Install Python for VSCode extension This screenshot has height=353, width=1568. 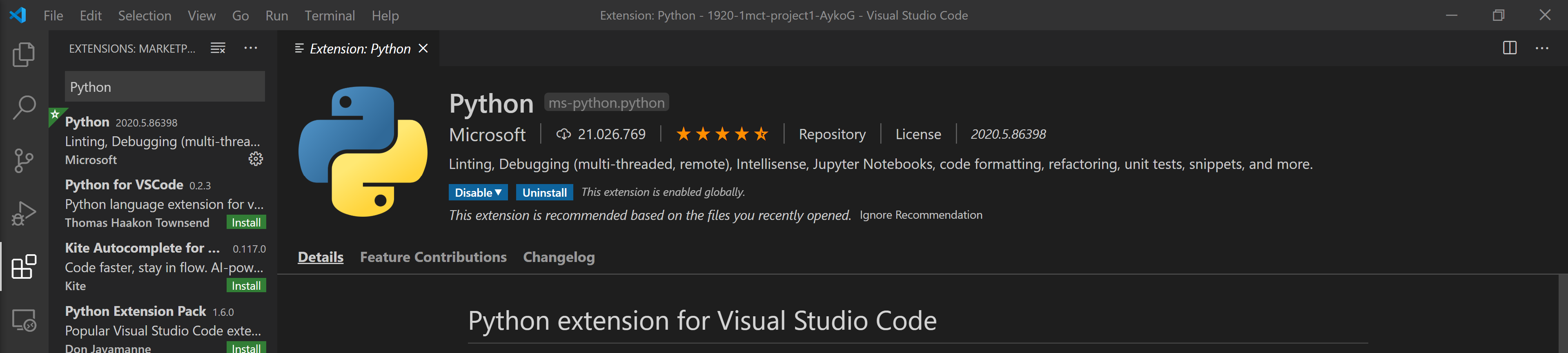(x=246, y=222)
